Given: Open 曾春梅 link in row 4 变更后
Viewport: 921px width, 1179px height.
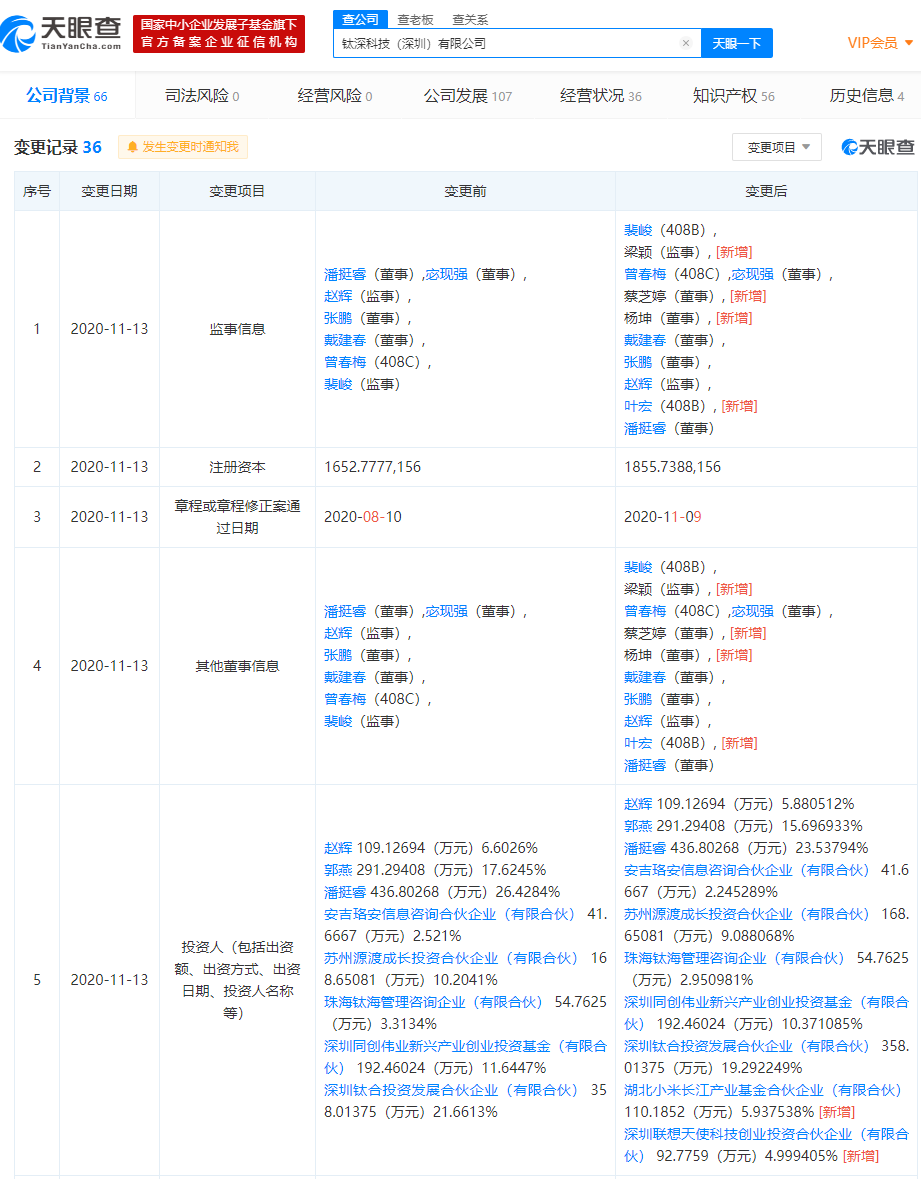Looking at the screenshot, I should point(644,611).
